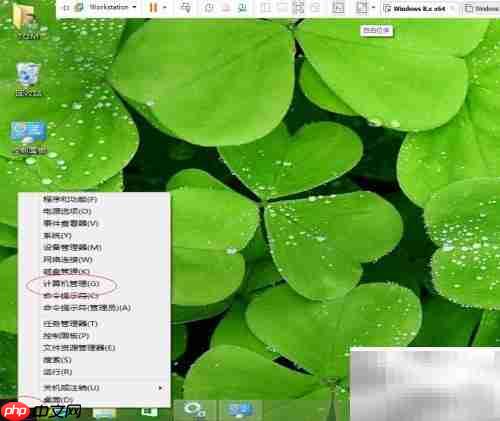The width and height of the screenshot is (500, 421).
Task: Expand the 关机或注销(U) submenu arrow
Action: tap(160, 388)
